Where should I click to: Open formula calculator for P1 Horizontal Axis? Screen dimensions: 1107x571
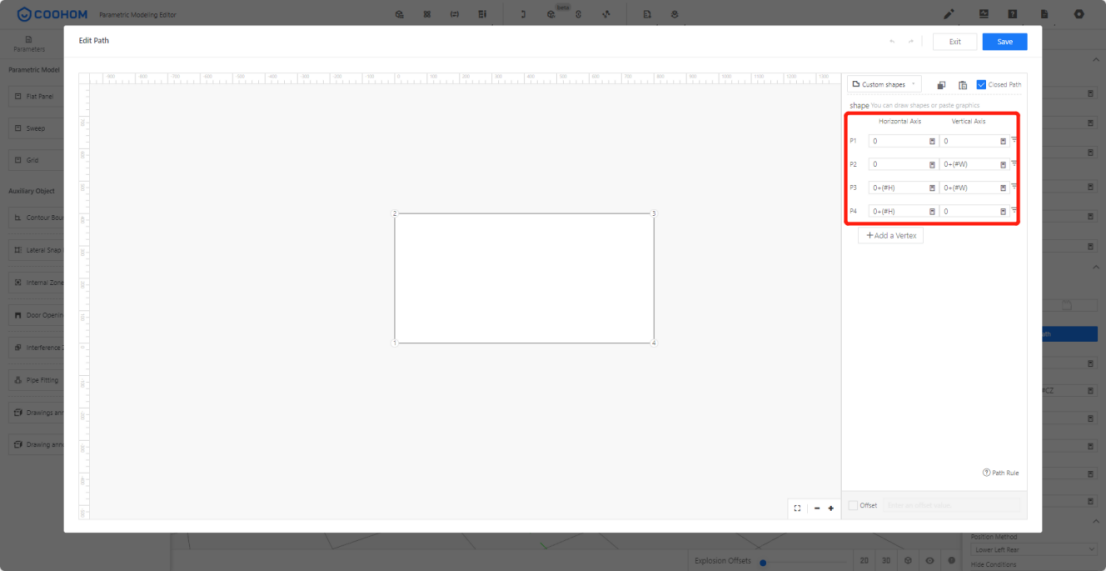[x=932, y=141]
